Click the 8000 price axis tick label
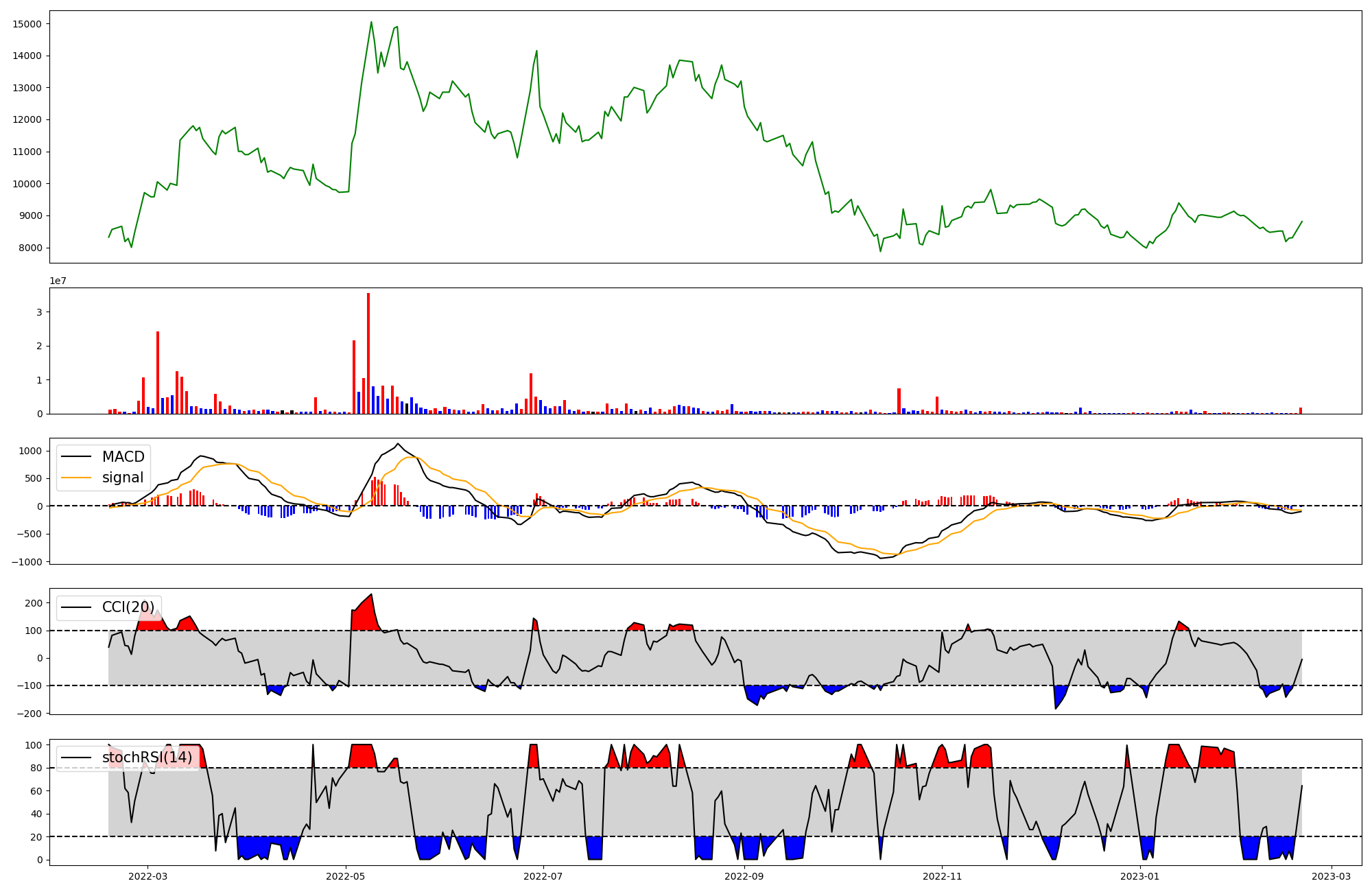Image resolution: width=1372 pixels, height=892 pixels. (x=30, y=248)
